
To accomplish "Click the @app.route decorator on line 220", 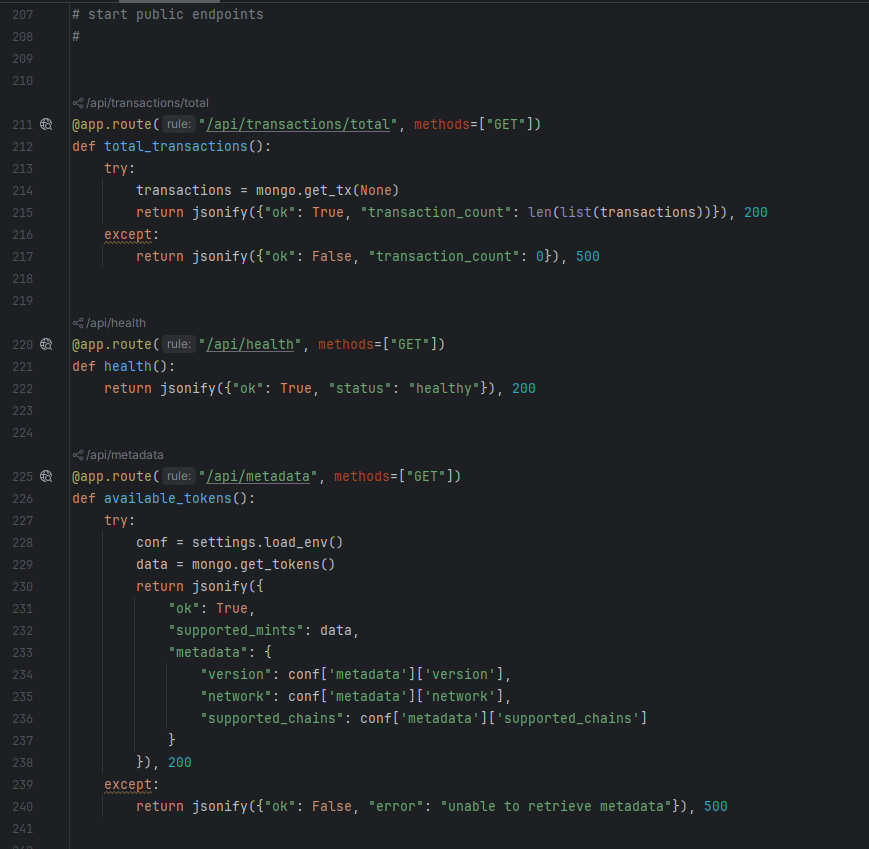I will [112, 344].
